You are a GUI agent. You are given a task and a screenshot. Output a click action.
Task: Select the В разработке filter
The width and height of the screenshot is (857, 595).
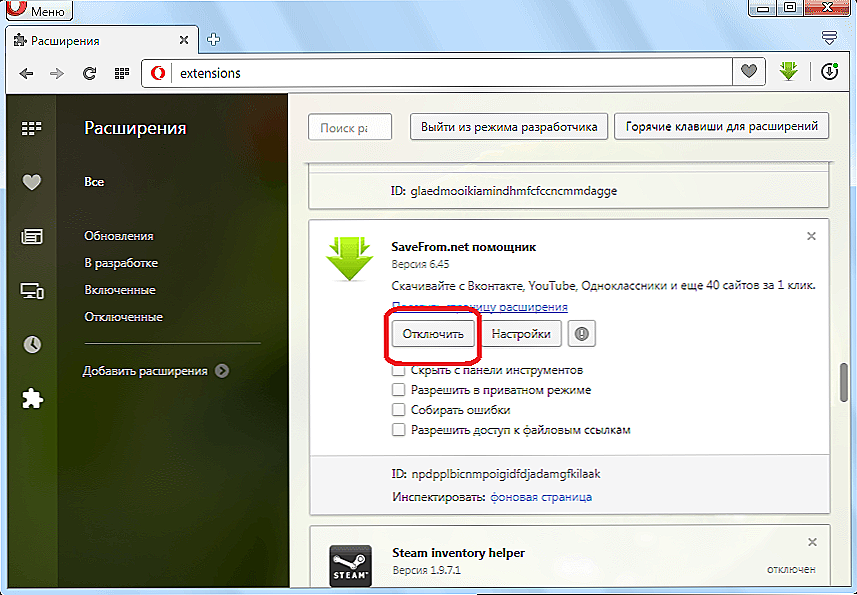pos(121,263)
